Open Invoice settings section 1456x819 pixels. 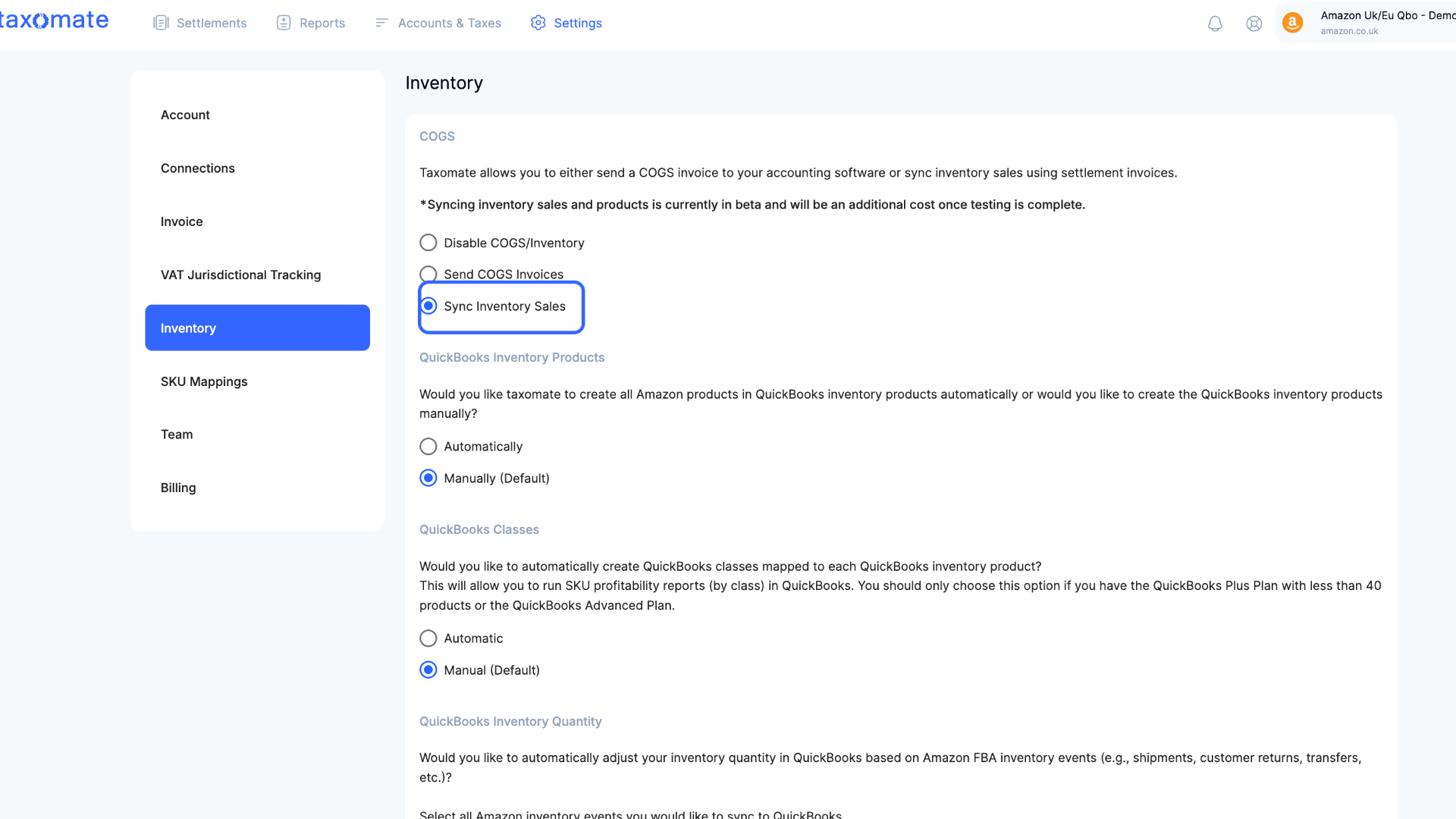click(x=257, y=221)
